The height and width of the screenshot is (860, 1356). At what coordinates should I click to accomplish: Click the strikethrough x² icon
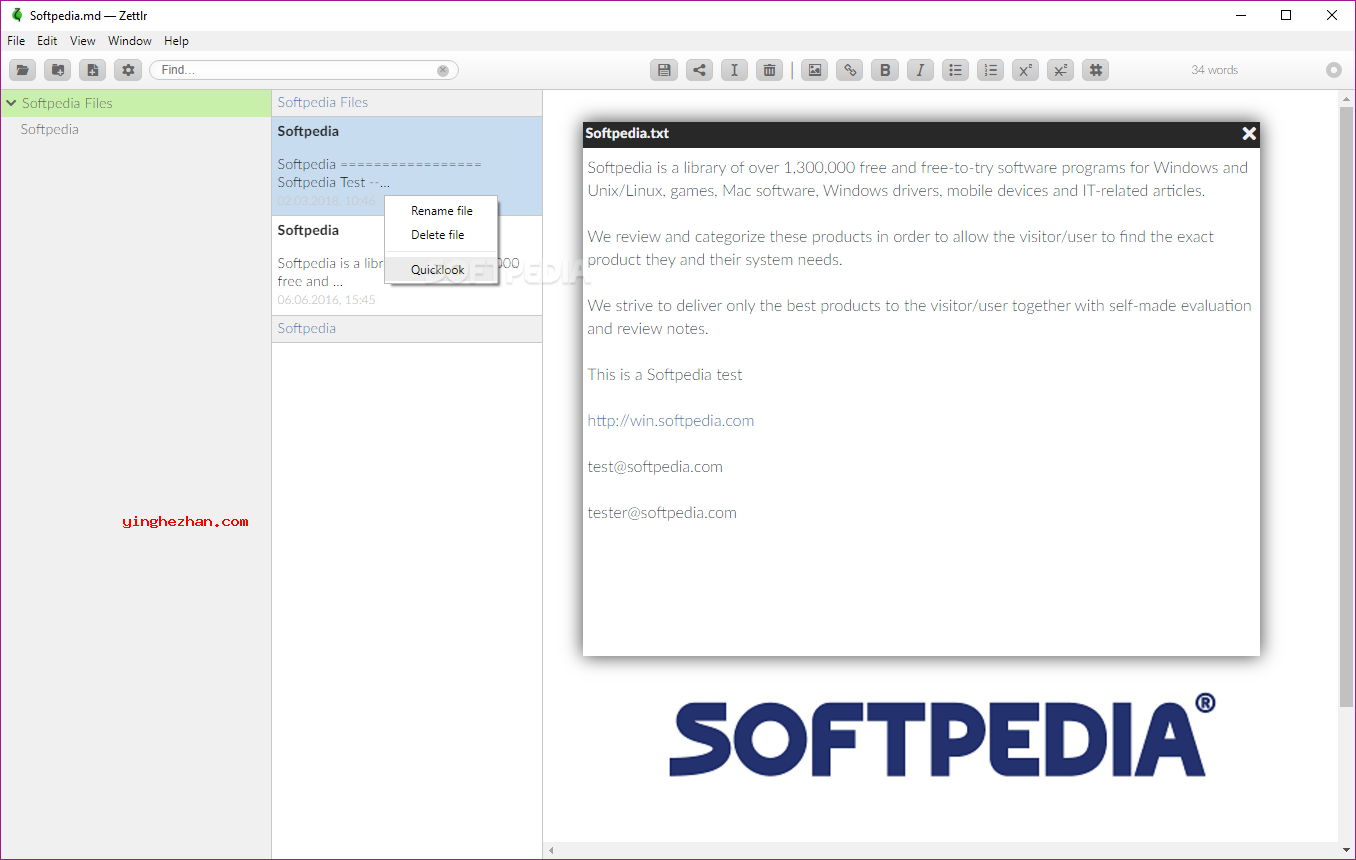tap(1061, 70)
